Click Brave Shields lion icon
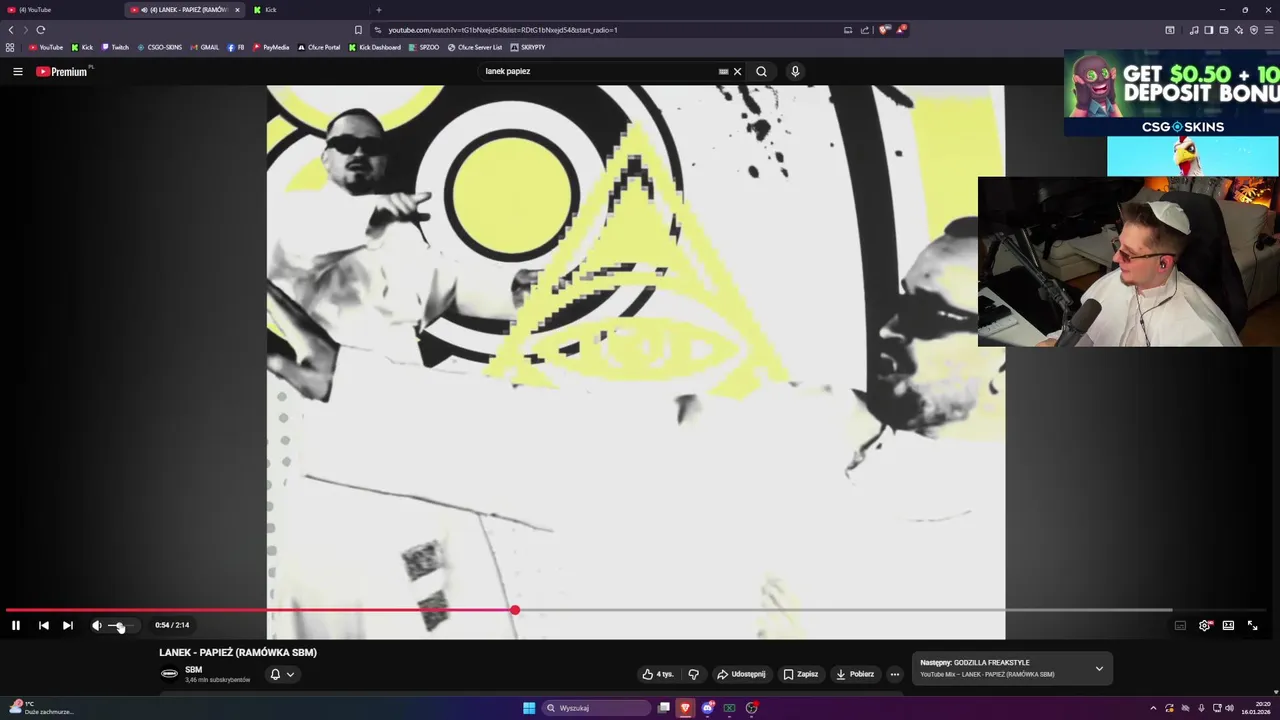 [883, 30]
